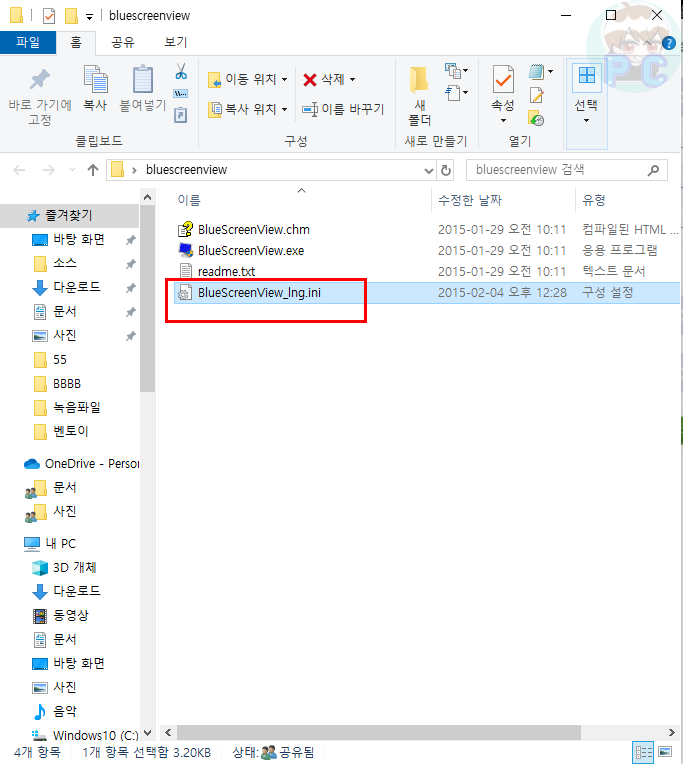The height and width of the screenshot is (764, 683).
Task: Create a New folder (새 폴더)
Action: (x=419, y=96)
